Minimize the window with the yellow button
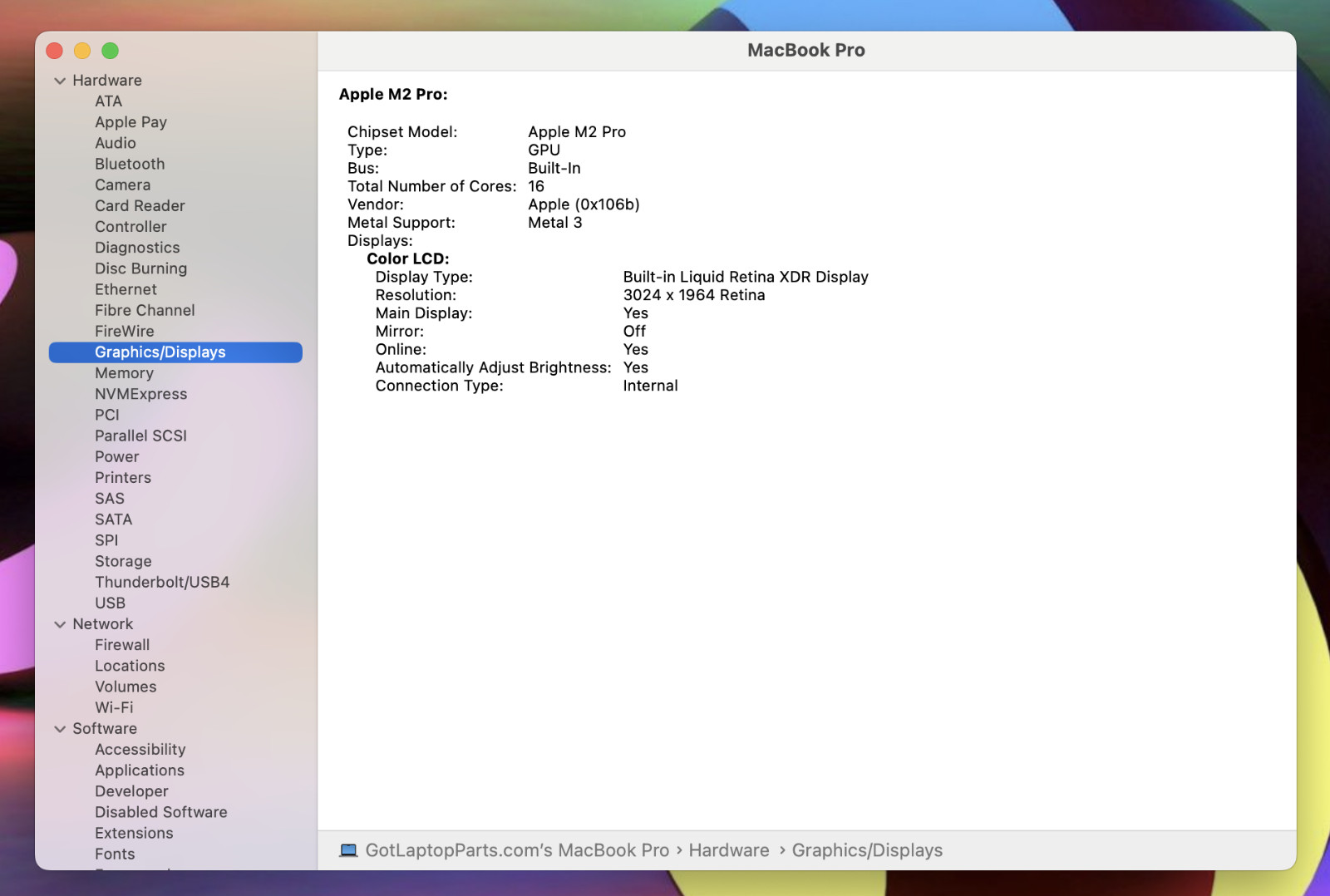 point(82,51)
